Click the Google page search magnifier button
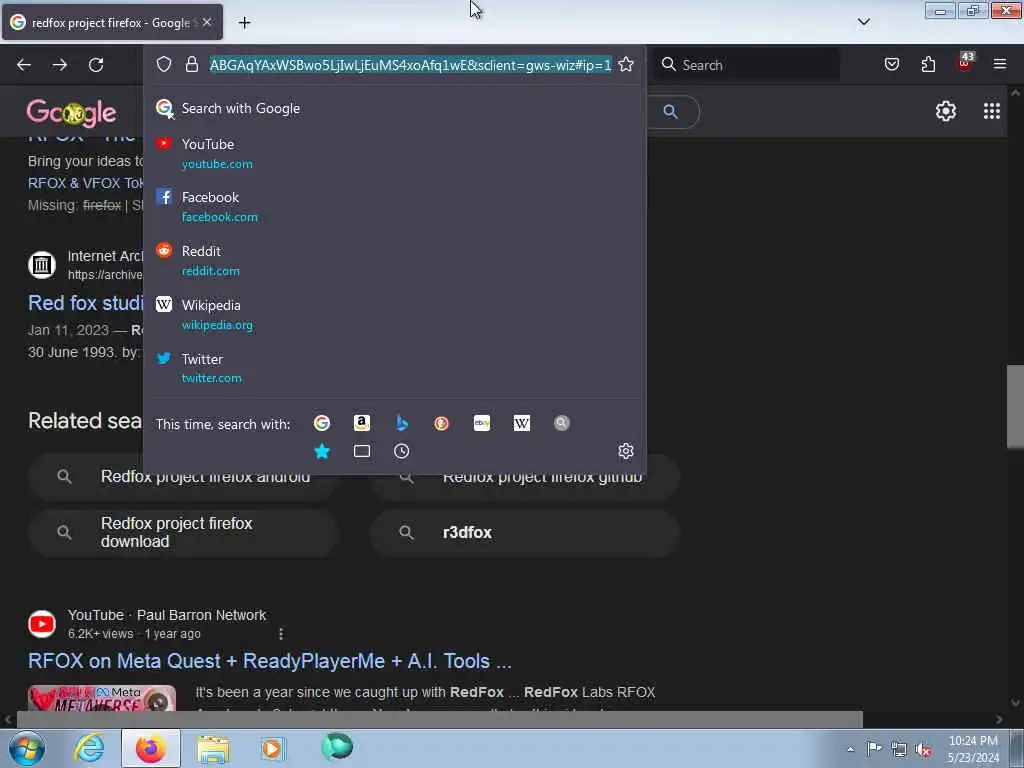 point(670,111)
